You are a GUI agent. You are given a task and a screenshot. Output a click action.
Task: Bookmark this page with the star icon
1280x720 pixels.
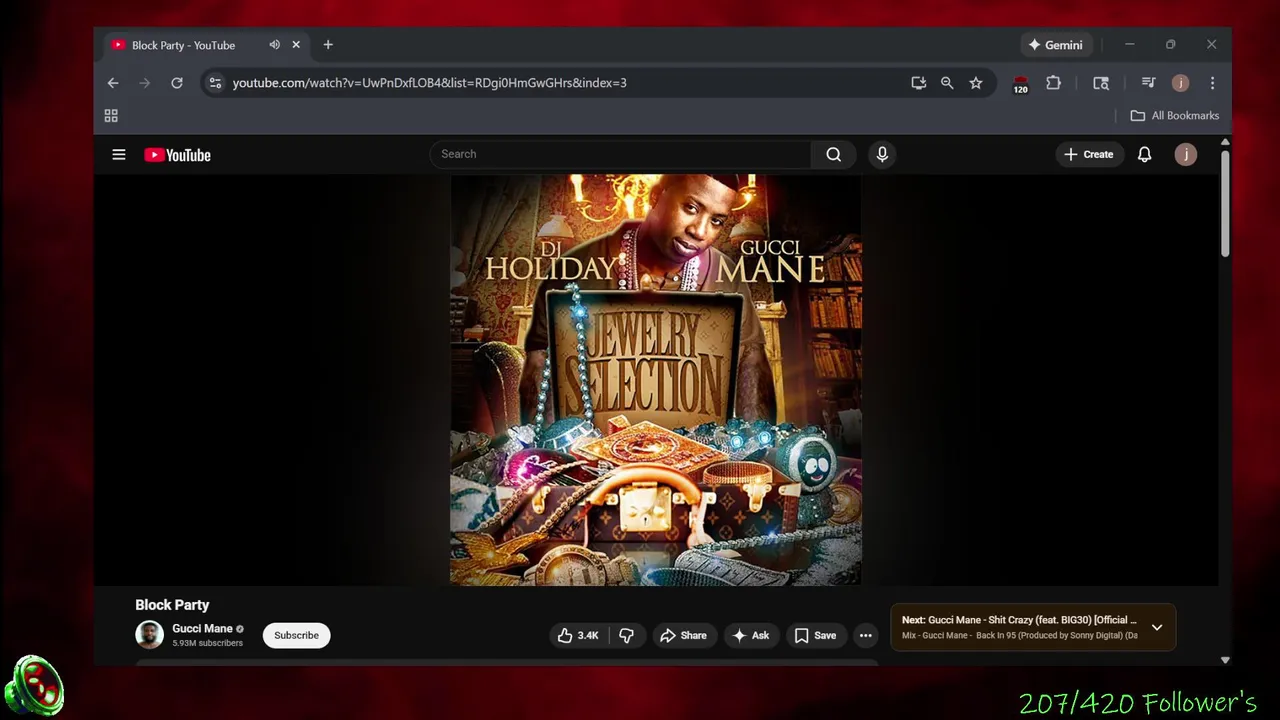pos(976,83)
